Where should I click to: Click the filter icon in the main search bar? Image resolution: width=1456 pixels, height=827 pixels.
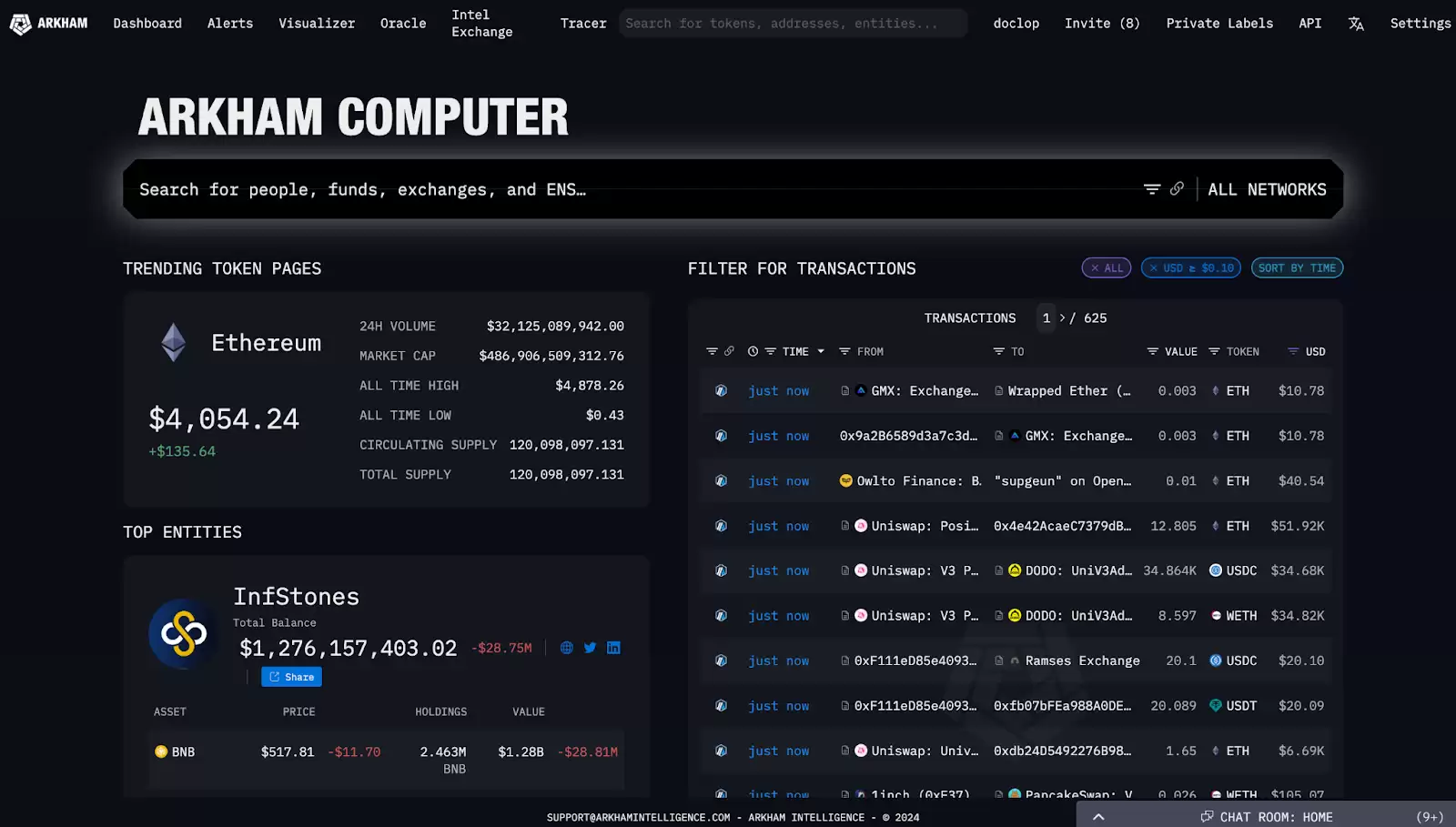pyautogui.click(x=1152, y=189)
